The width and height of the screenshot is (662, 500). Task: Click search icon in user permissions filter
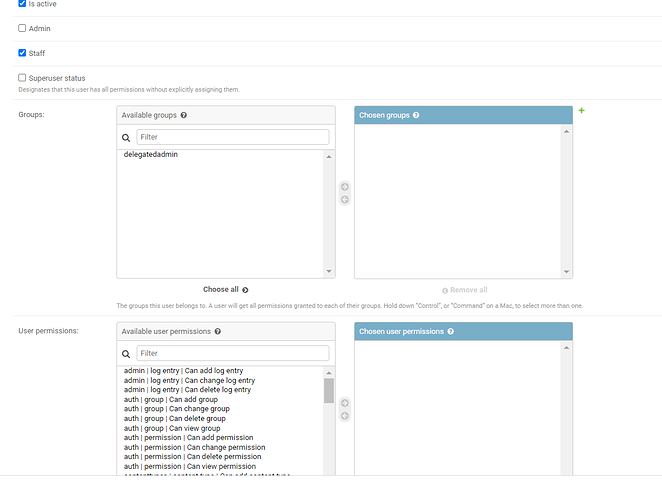click(x=126, y=354)
